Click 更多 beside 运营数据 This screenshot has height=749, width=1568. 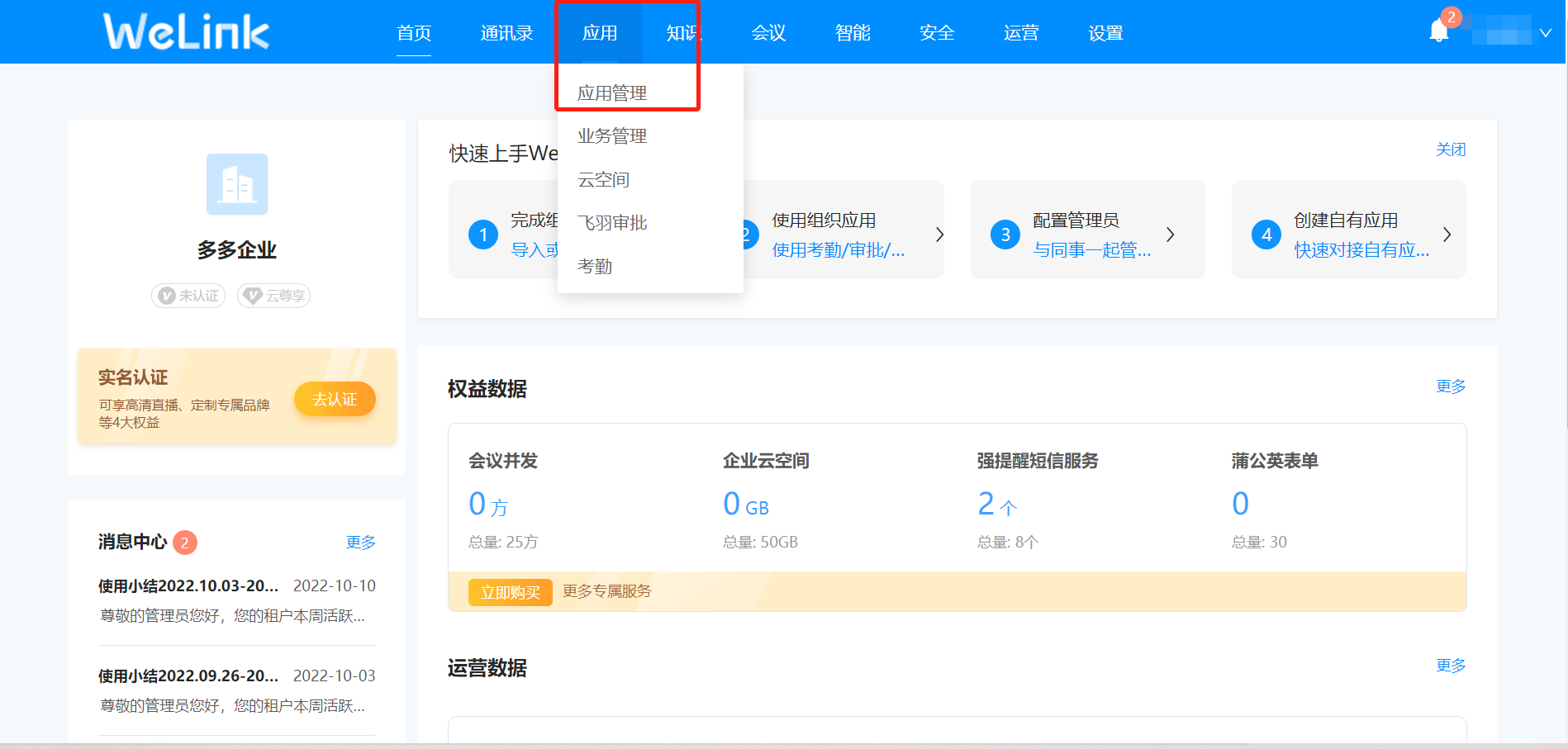tap(1451, 666)
